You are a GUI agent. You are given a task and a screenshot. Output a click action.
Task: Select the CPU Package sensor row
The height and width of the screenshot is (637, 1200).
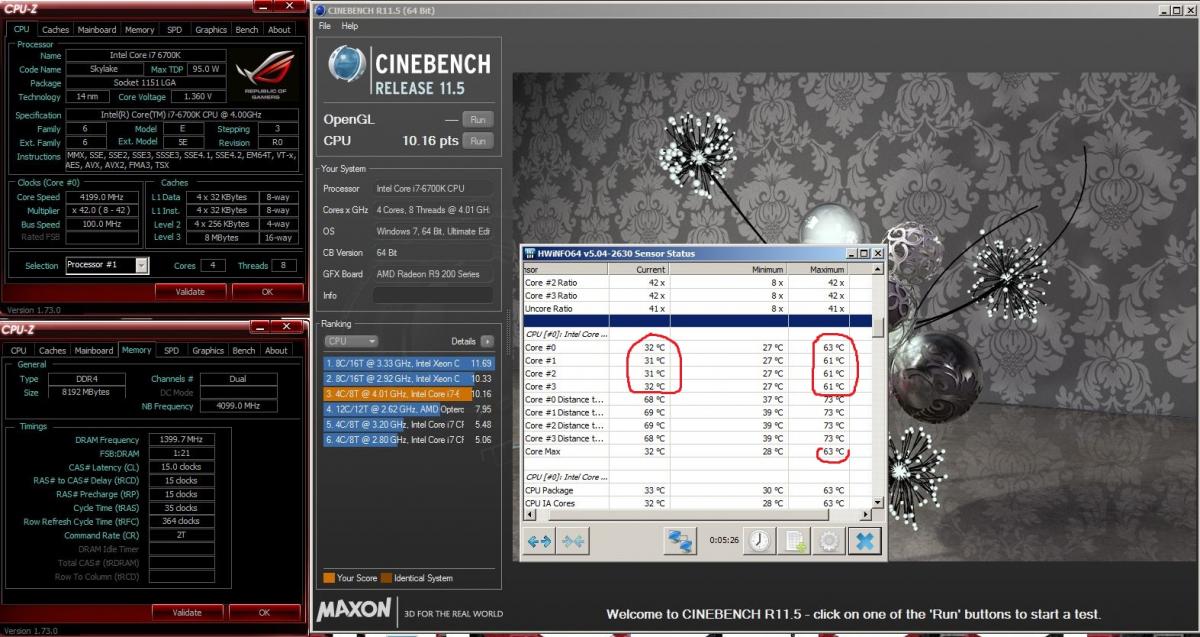[697, 490]
